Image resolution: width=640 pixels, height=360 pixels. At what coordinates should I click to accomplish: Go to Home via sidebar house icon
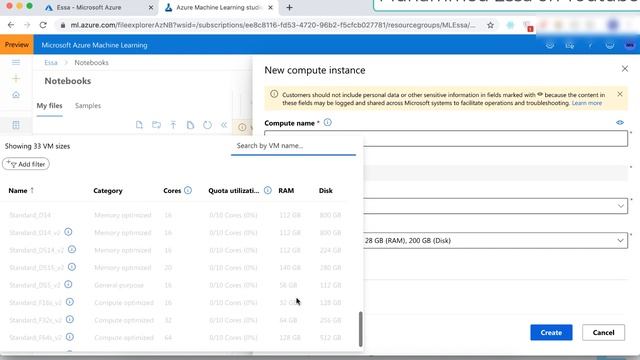pyautogui.click(x=16, y=95)
